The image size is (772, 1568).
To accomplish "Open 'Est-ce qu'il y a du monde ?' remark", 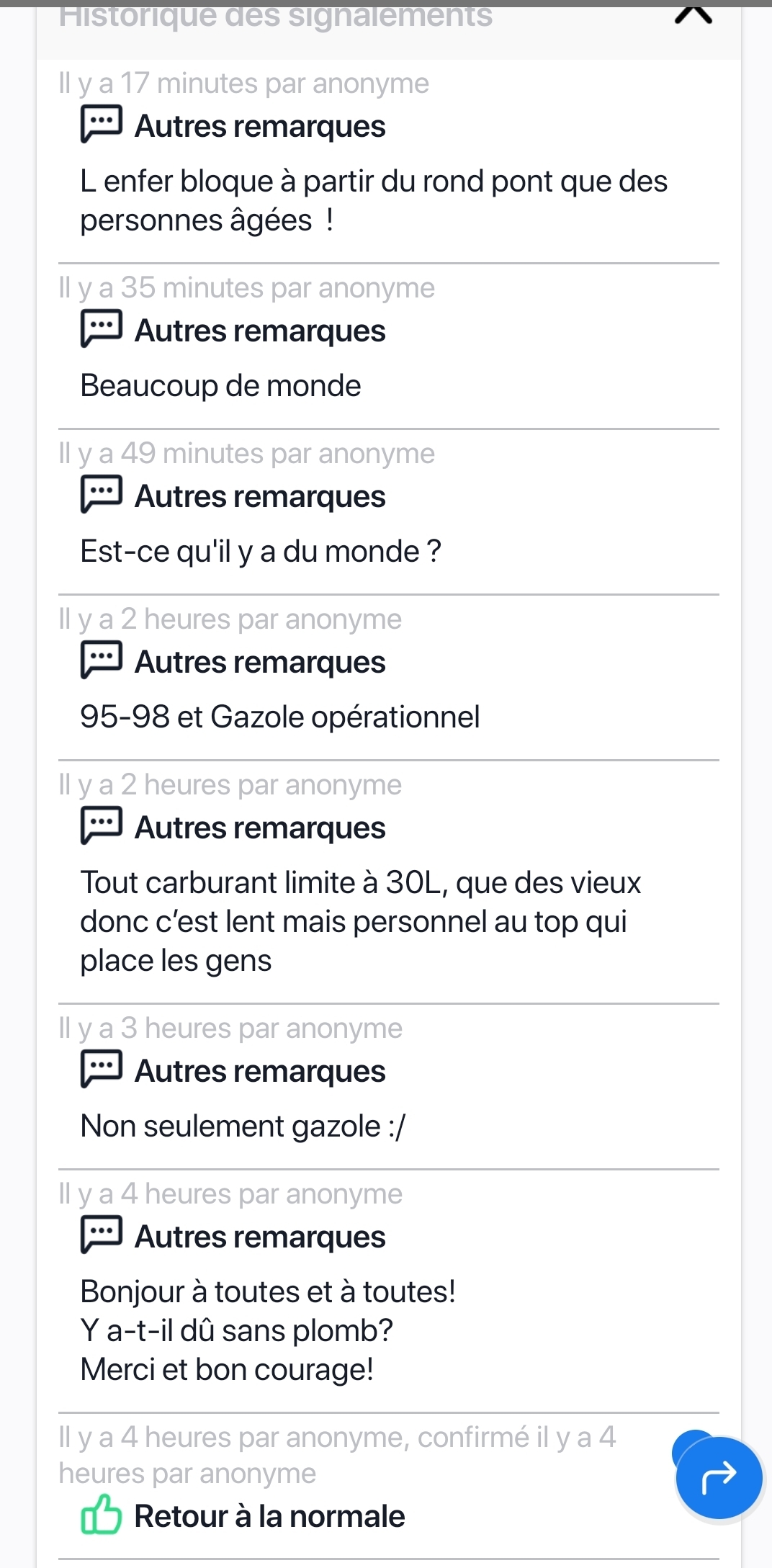I will (x=260, y=552).
